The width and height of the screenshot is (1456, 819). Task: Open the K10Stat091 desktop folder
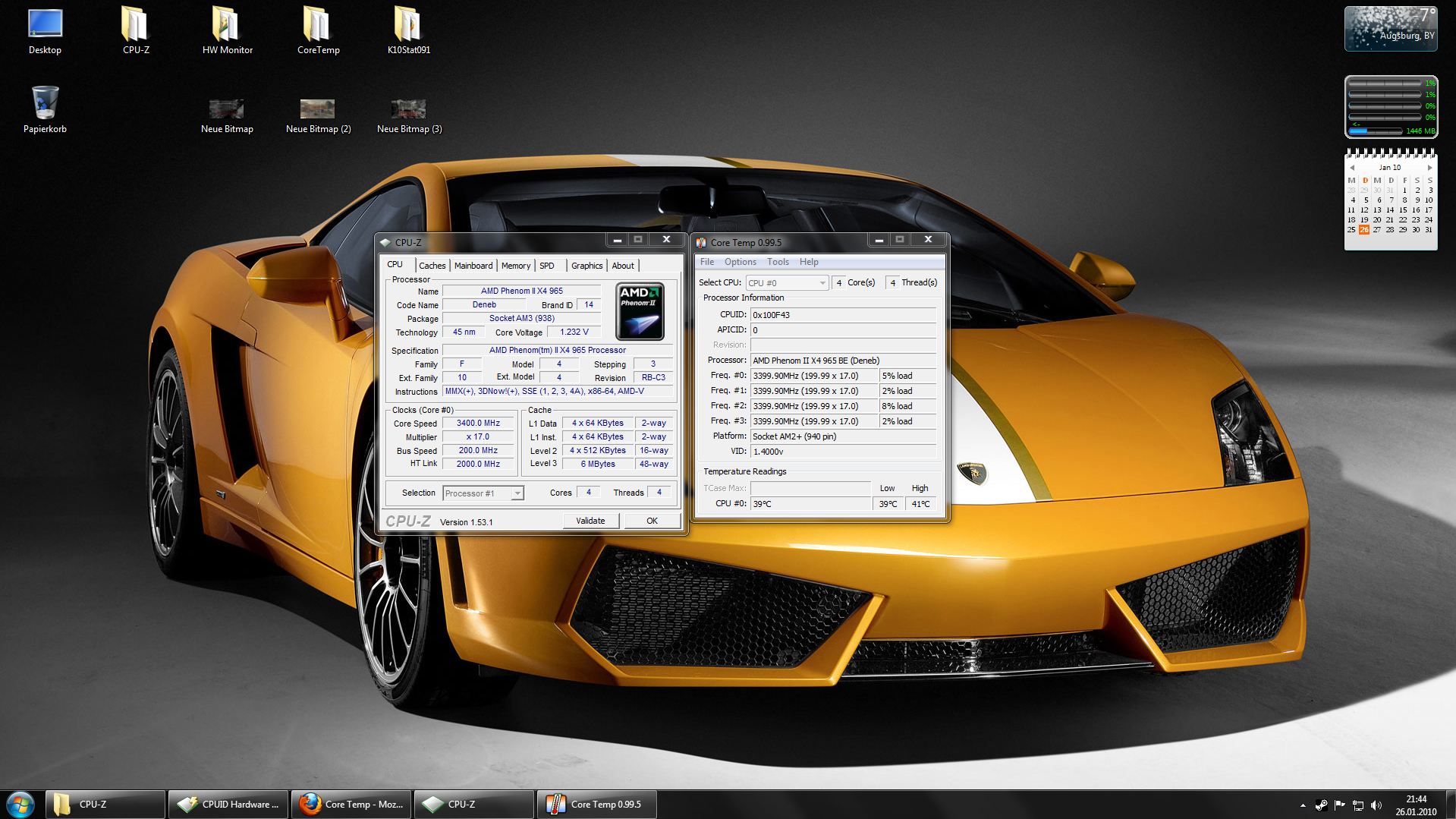[408, 30]
